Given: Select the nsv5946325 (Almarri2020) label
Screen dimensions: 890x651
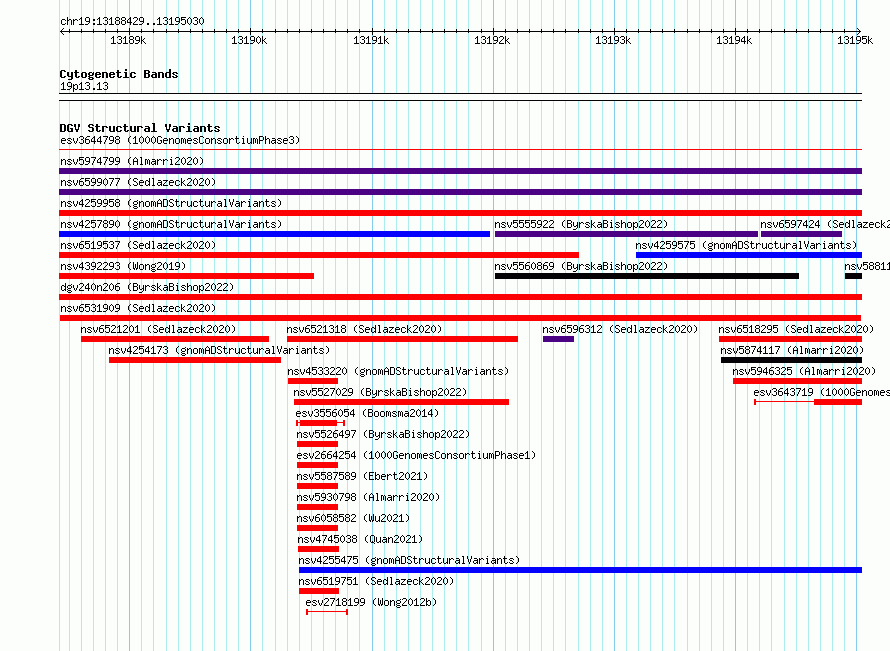Looking at the screenshot, I should coord(804,371).
